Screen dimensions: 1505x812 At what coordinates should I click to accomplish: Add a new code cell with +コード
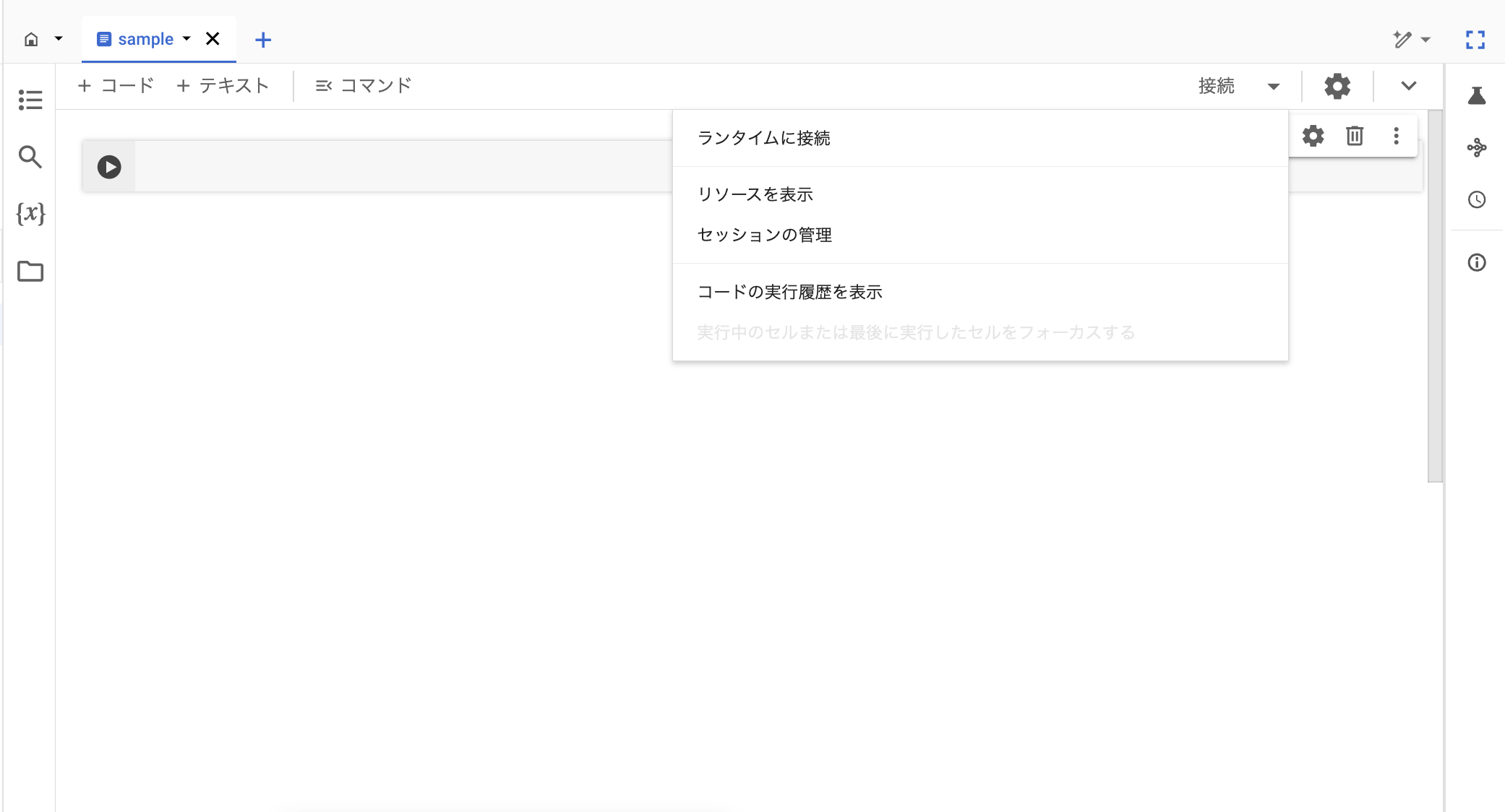point(115,85)
